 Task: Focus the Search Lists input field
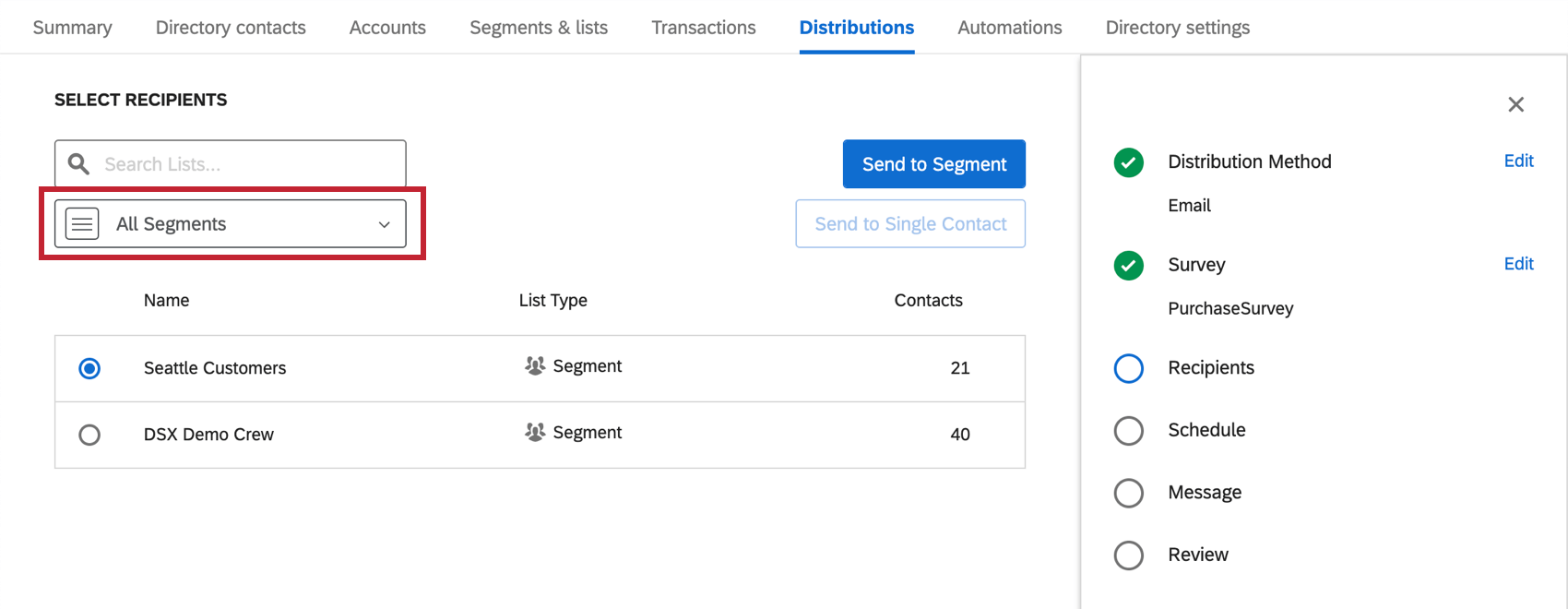tap(249, 164)
